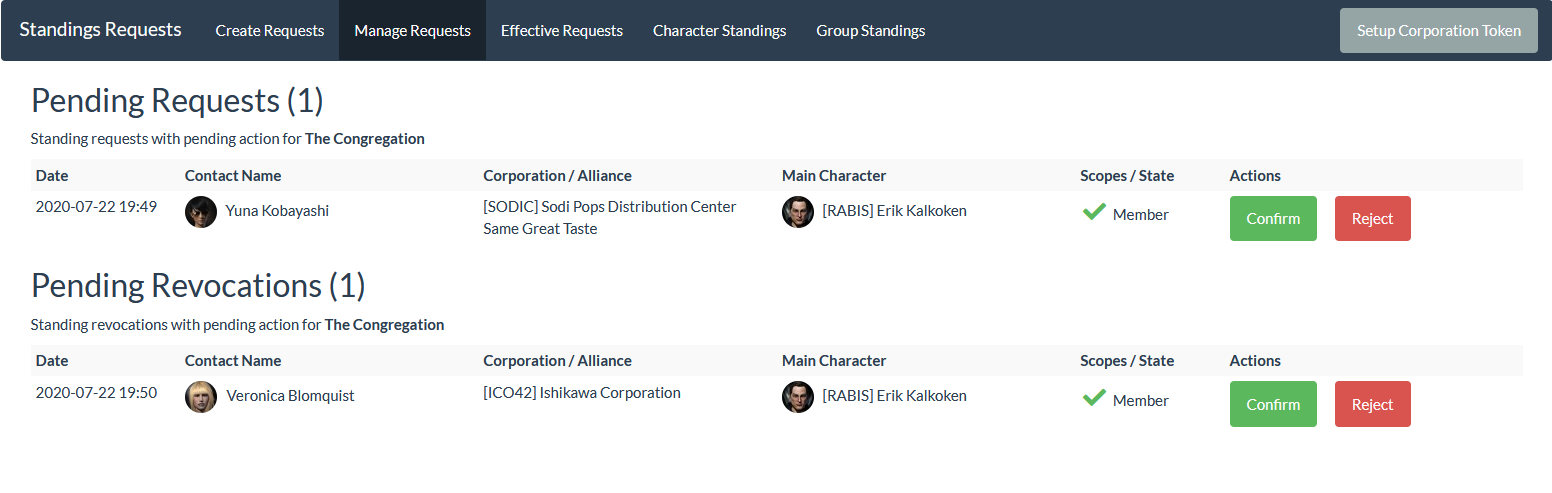The width and height of the screenshot is (1552, 493).
Task: Confirm Veronica Blomquist's standing revocation
Action: [1273, 404]
